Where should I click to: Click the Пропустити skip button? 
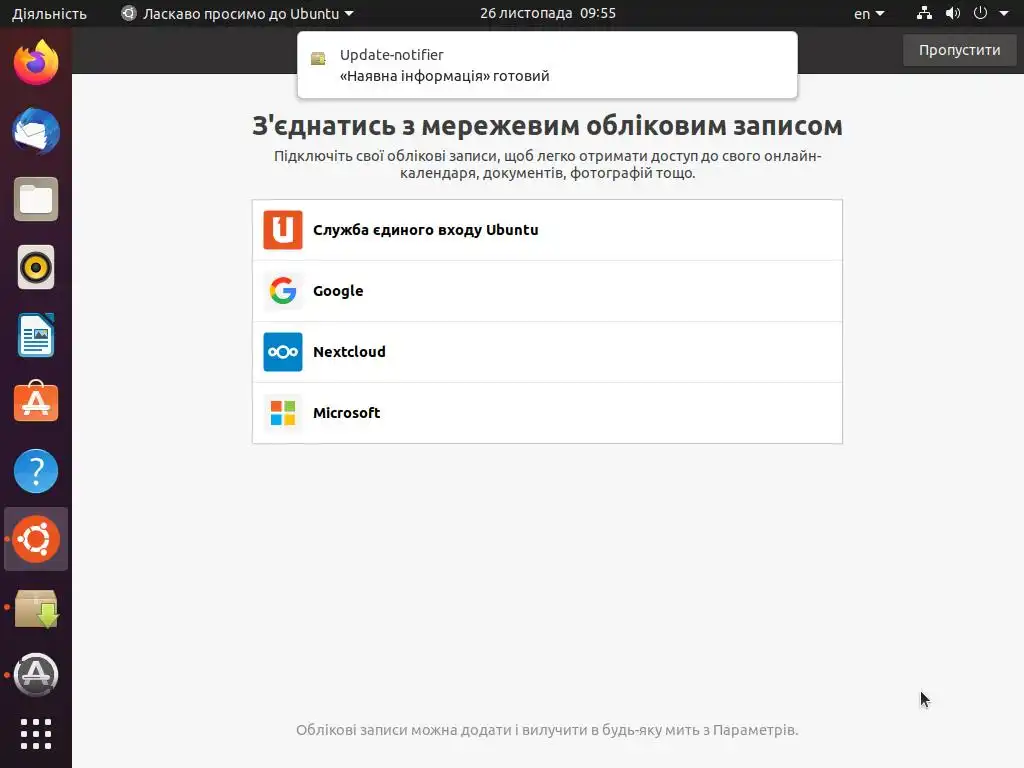(959, 50)
